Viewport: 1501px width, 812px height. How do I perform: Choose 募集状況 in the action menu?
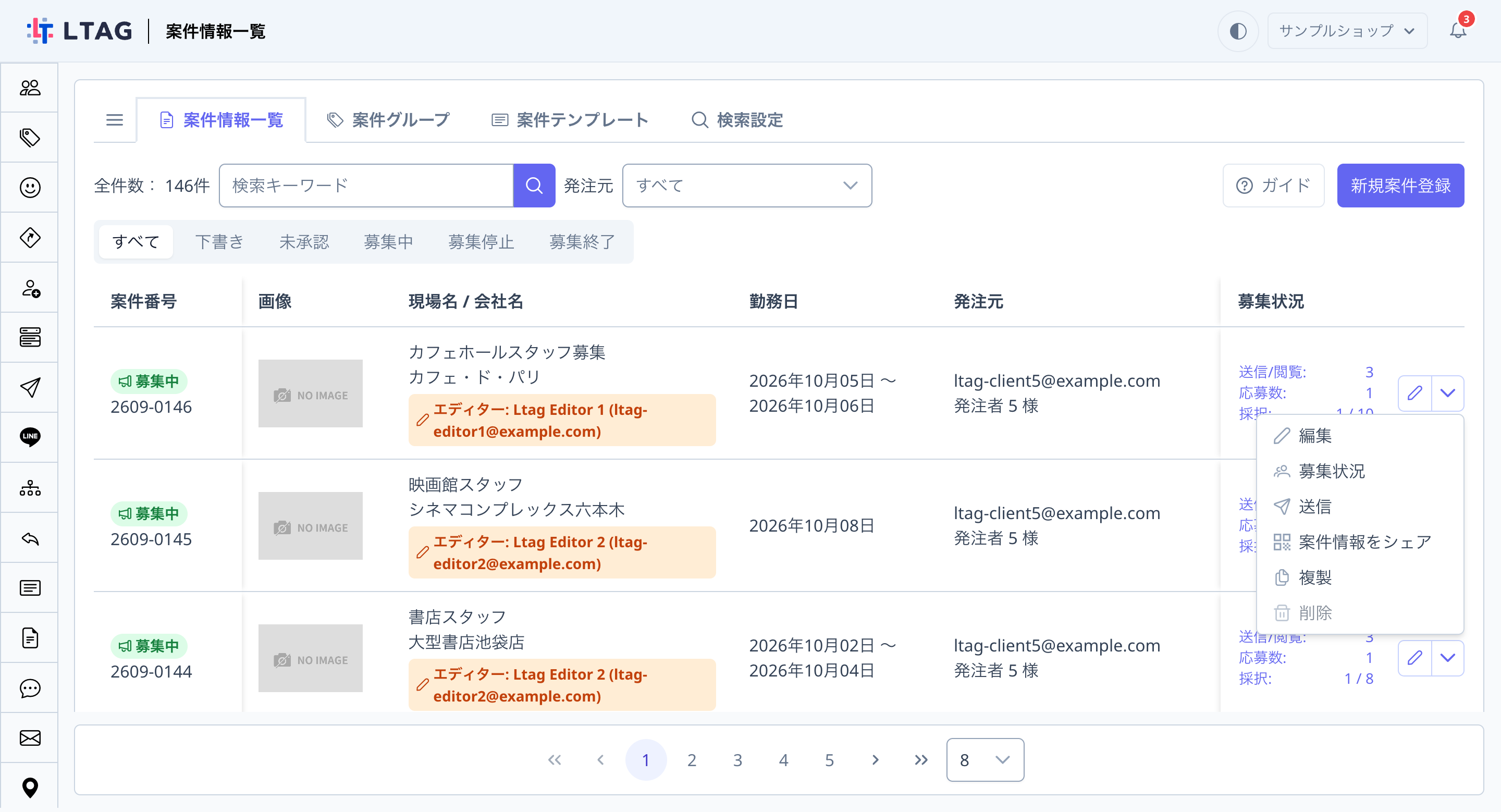click(1360, 471)
